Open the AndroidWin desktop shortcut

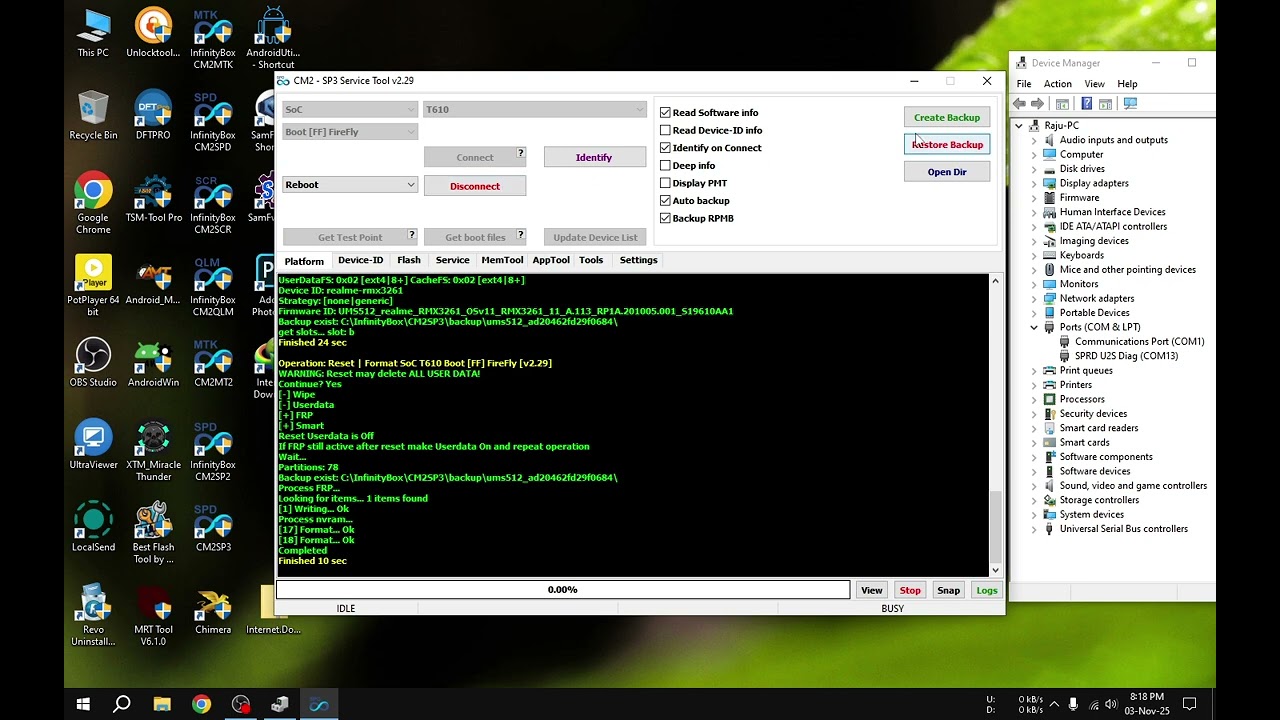coord(153,362)
